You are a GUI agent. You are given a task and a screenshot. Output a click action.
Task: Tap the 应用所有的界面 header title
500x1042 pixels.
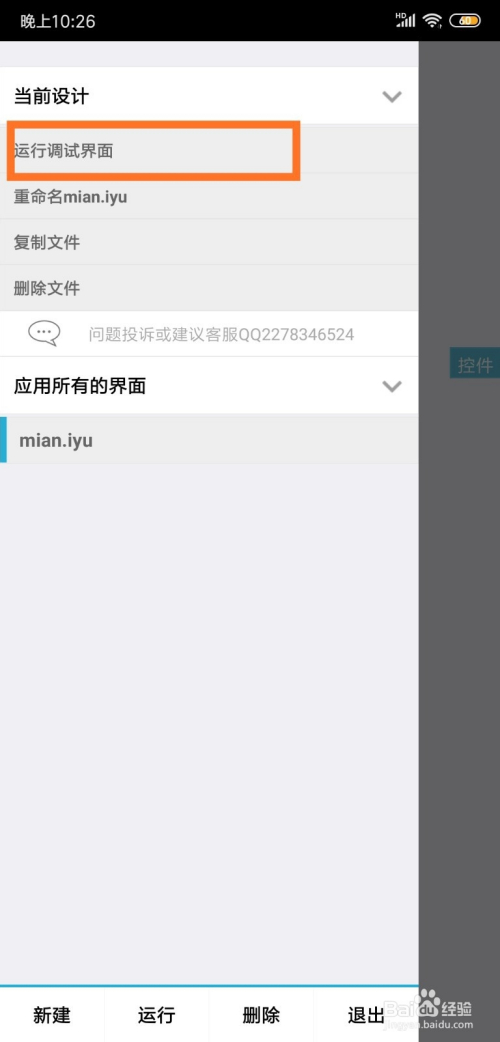coord(80,386)
